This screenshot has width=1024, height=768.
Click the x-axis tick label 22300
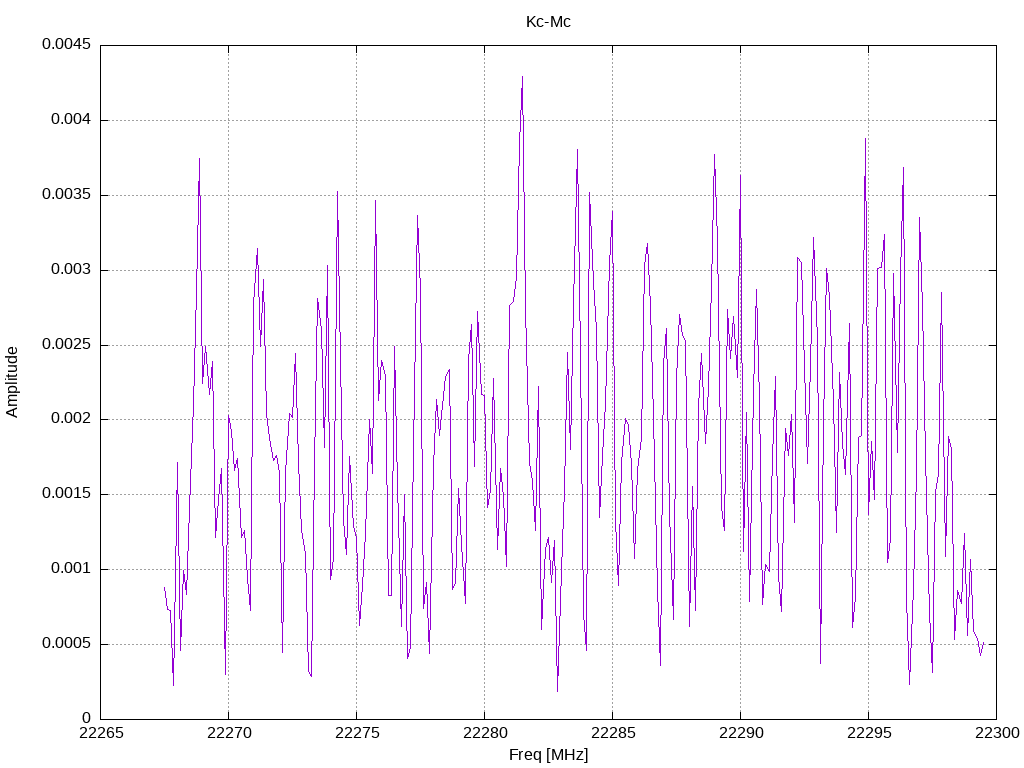[x=997, y=733]
